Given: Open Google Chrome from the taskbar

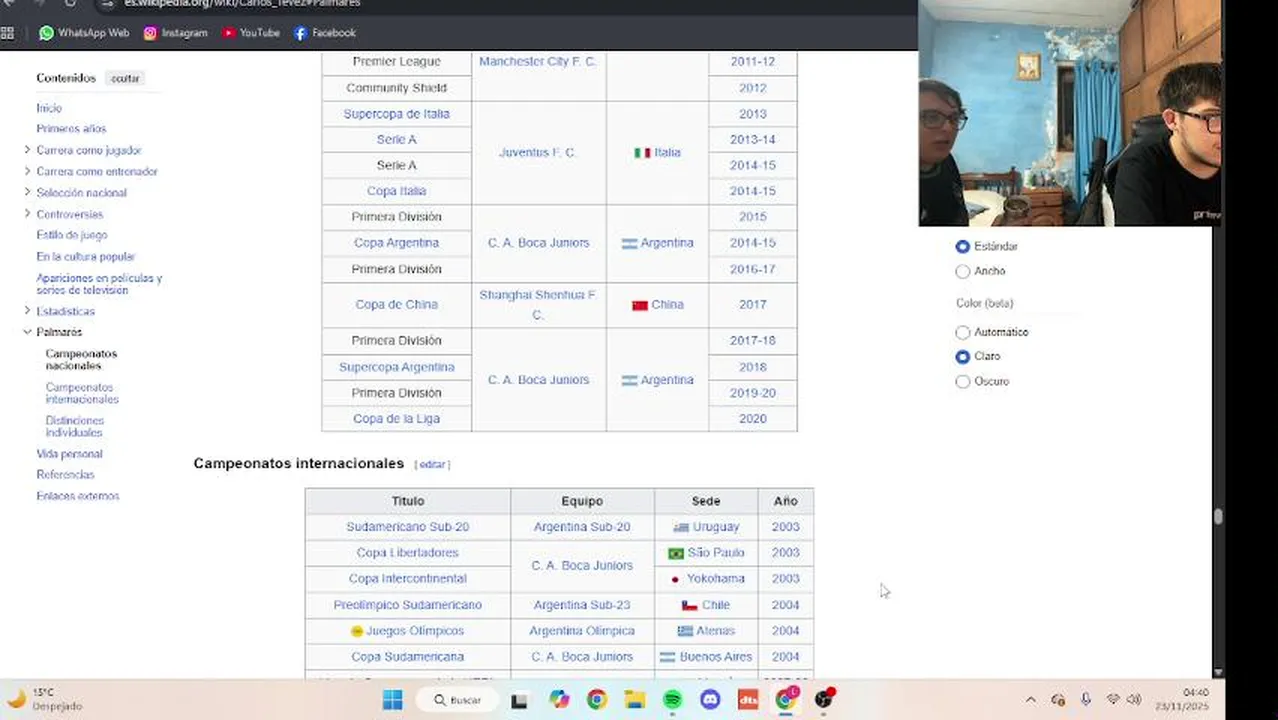Looking at the screenshot, I should click(x=597, y=700).
